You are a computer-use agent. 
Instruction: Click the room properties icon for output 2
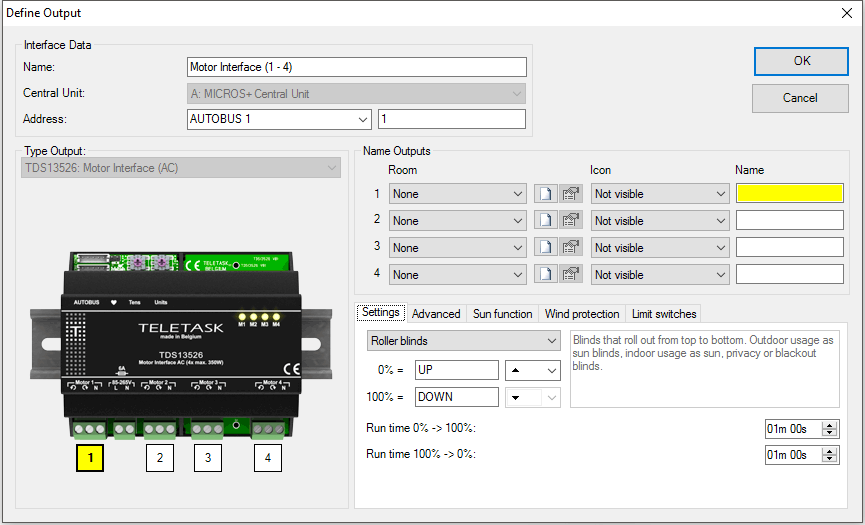click(x=570, y=221)
